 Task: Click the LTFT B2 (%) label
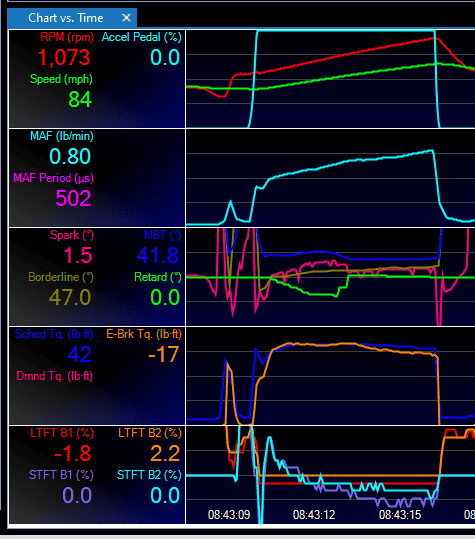point(150,433)
